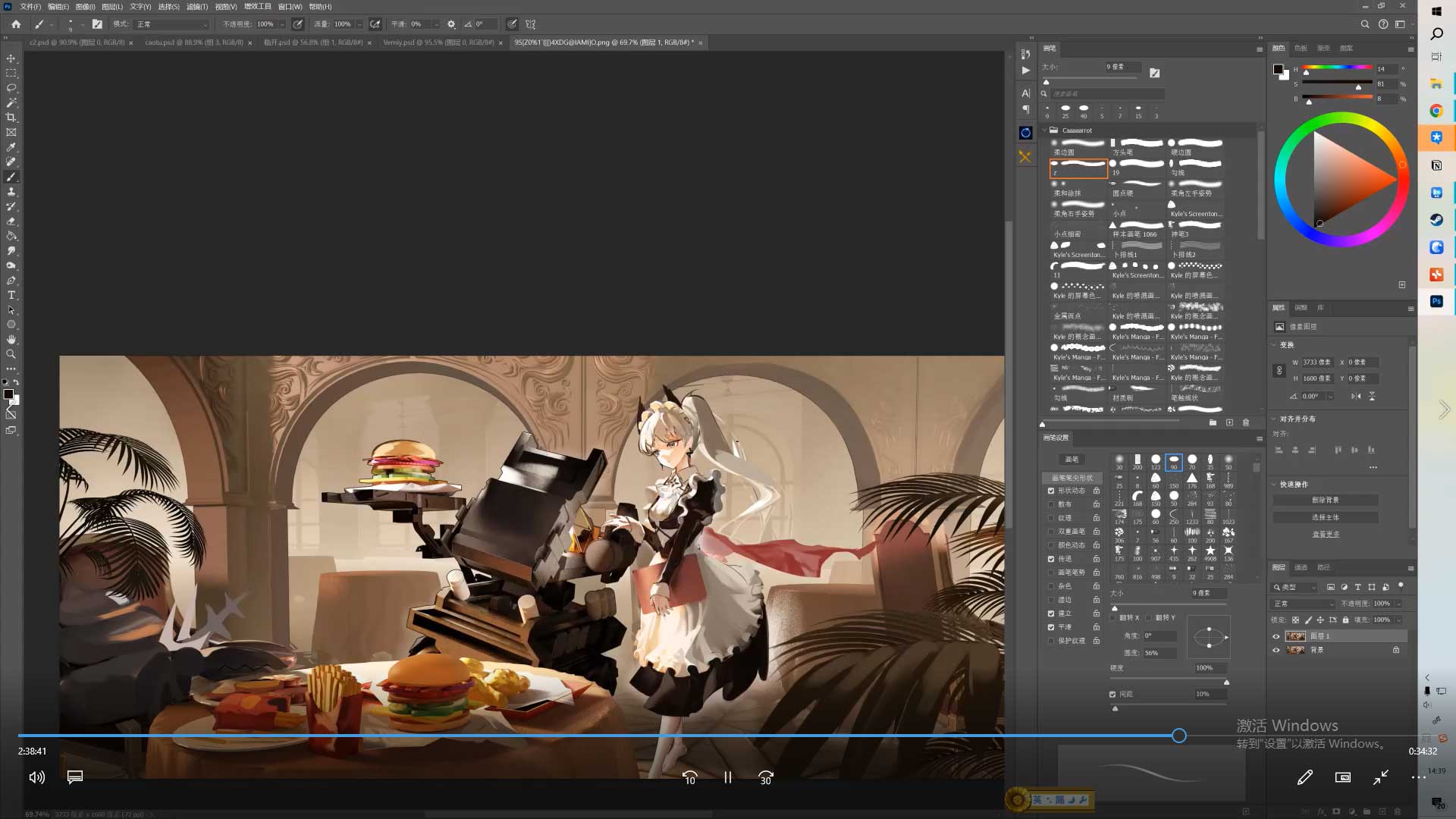Pause the video playback
This screenshot has width=1456, height=819.
(727, 777)
